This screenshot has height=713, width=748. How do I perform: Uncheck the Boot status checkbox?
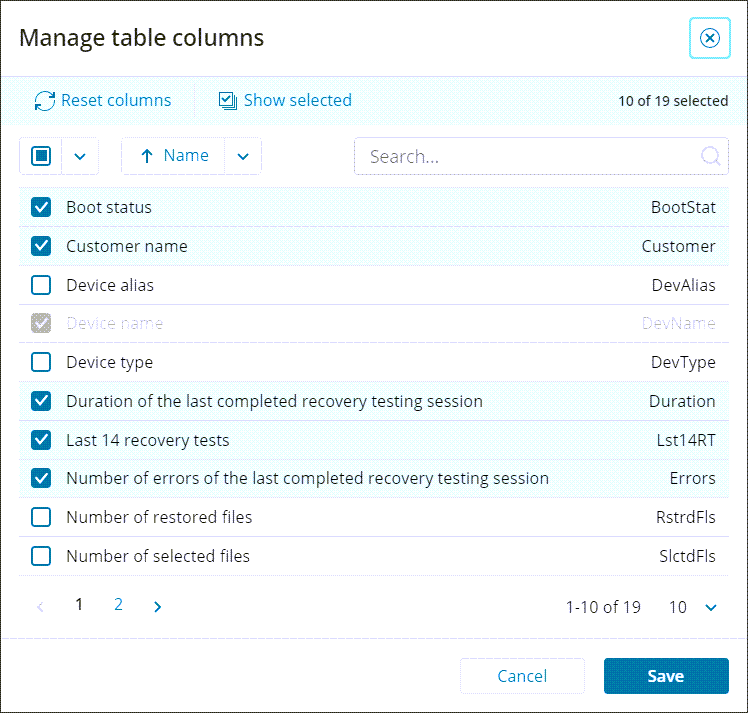41,208
